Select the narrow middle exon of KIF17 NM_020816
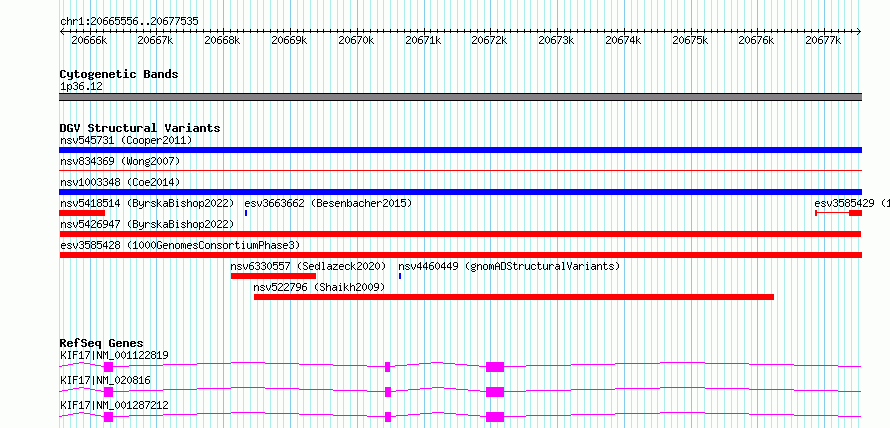This screenshot has height=428, width=890. [x=388, y=392]
